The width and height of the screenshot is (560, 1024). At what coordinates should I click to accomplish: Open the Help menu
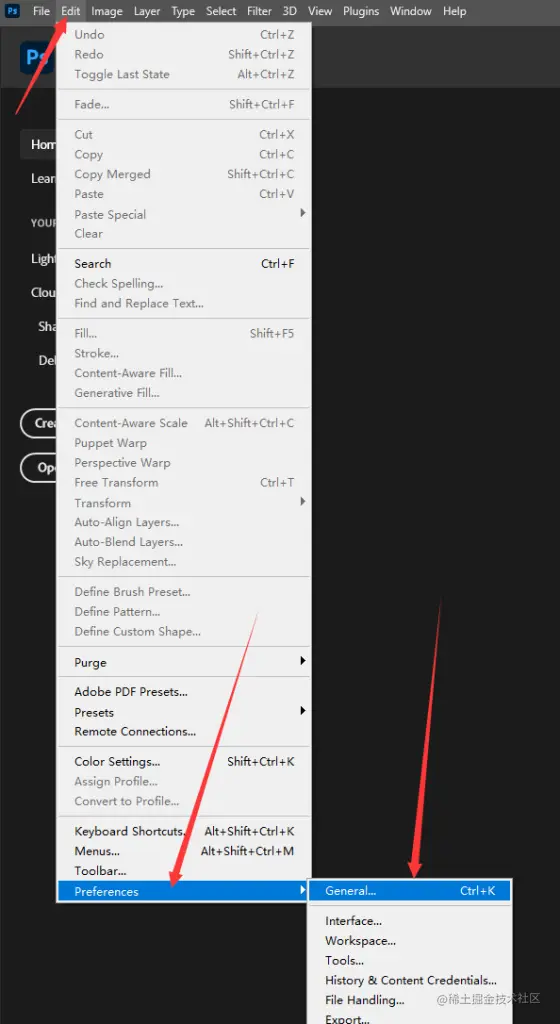point(454,11)
